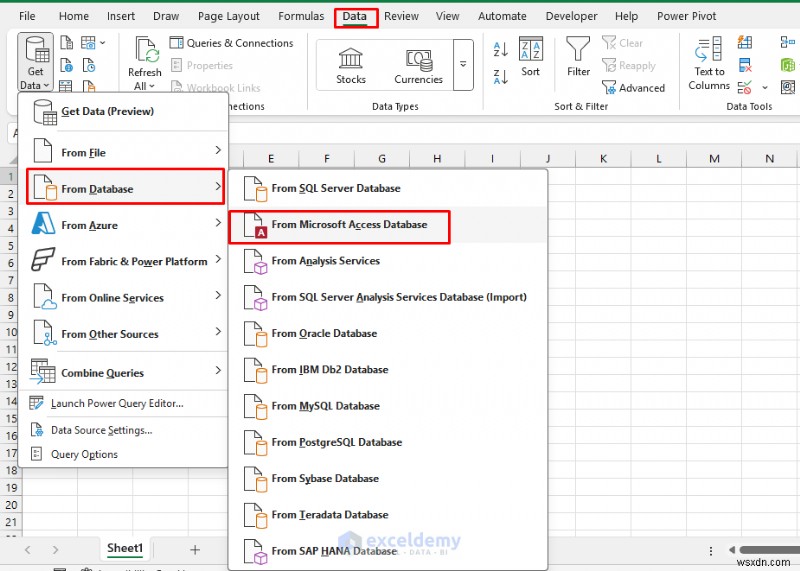The height and width of the screenshot is (571, 800).
Task: Click the next sheet navigation arrow
Action: tap(55, 550)
